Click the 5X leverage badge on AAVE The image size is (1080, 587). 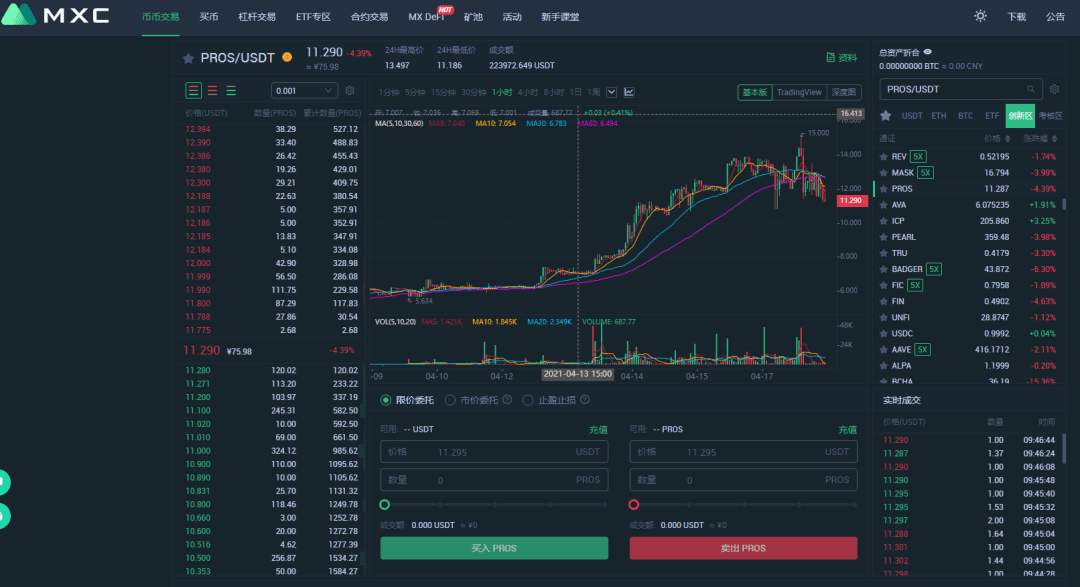922,349
